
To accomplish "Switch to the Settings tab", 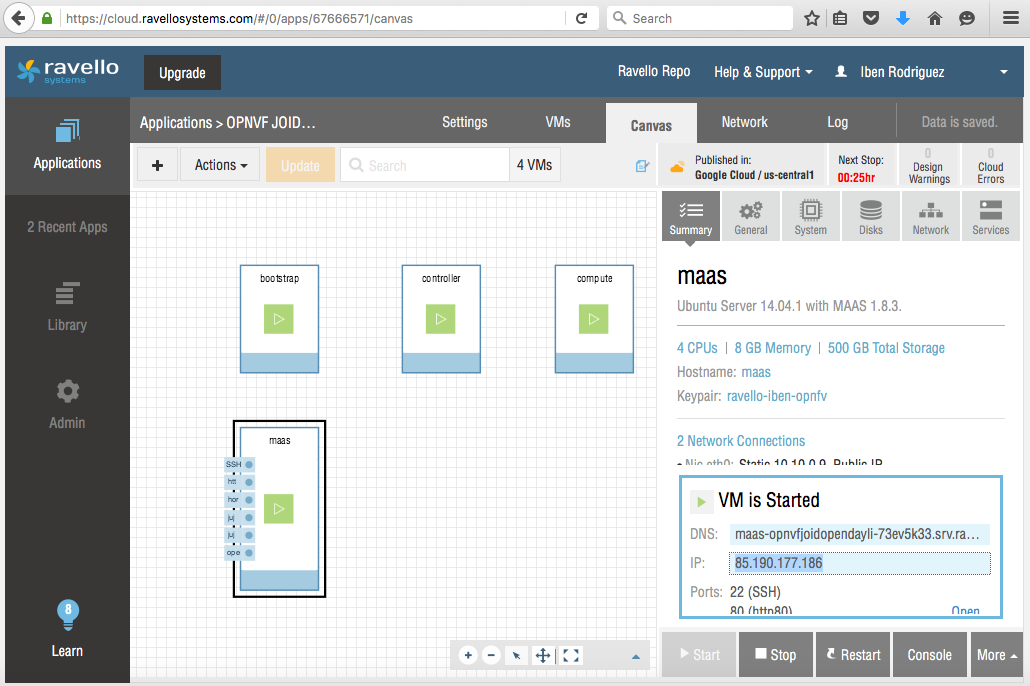I will (x=464, y=122).
